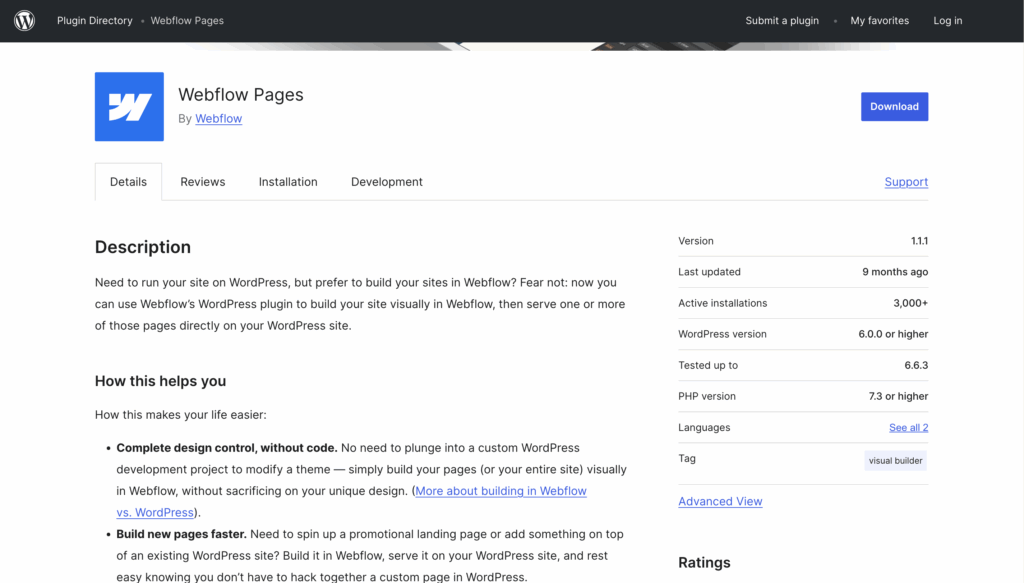Screen dimensions: 1024x583
Task: Click Webflow Pages breadcrumb in header
Action: tap(187, 21)
